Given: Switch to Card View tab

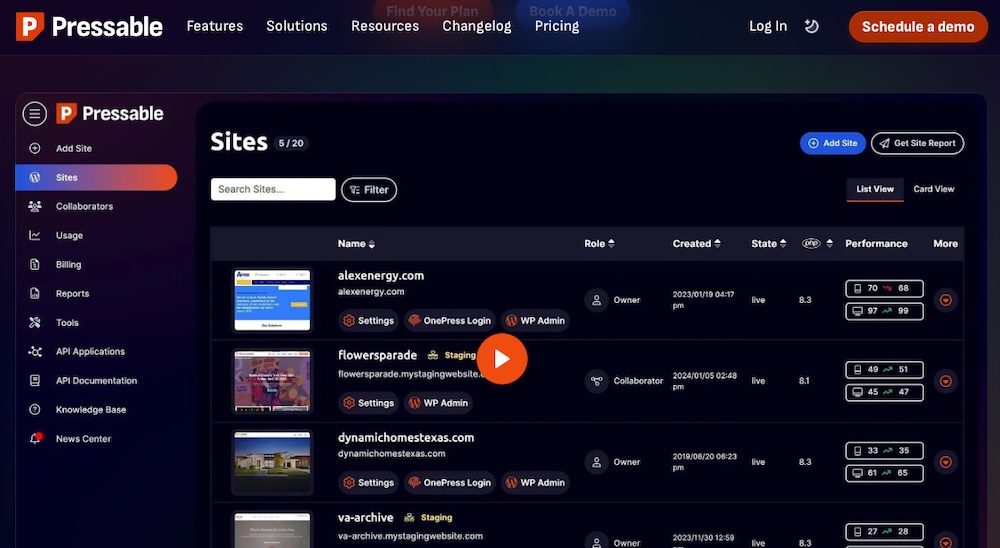Looking at the screenshot, I should point(934,189).
